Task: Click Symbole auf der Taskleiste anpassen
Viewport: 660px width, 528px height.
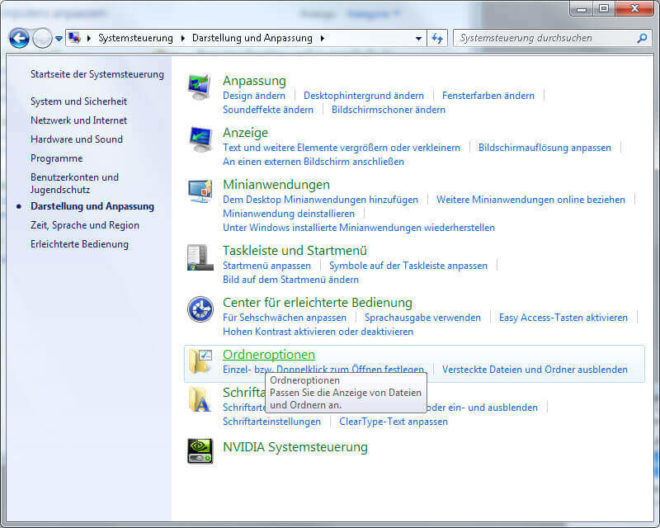Action: (x=408, y=266)
